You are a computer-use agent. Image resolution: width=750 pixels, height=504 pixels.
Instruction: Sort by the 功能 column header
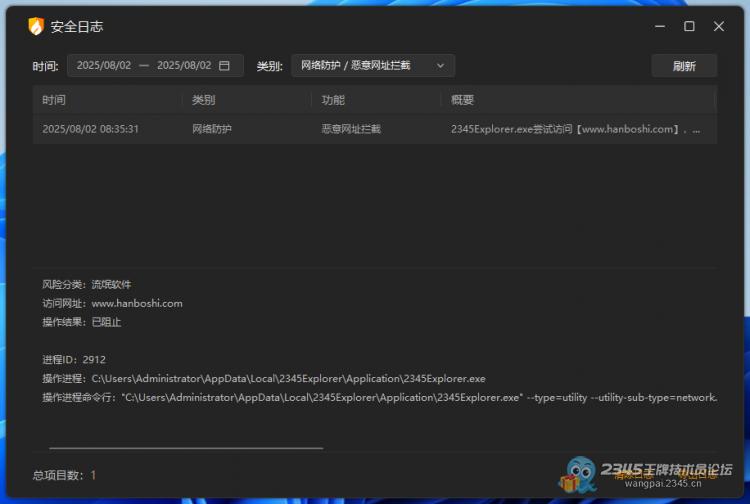333,100
